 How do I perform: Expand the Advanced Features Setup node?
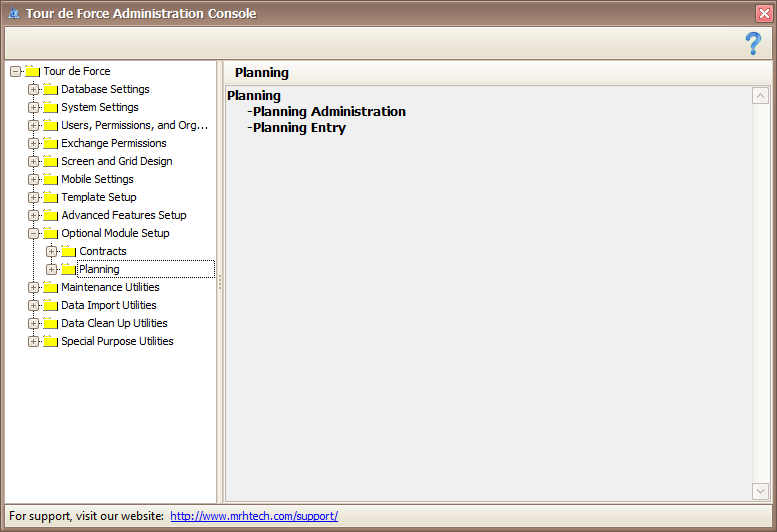(x=33, y=215)
